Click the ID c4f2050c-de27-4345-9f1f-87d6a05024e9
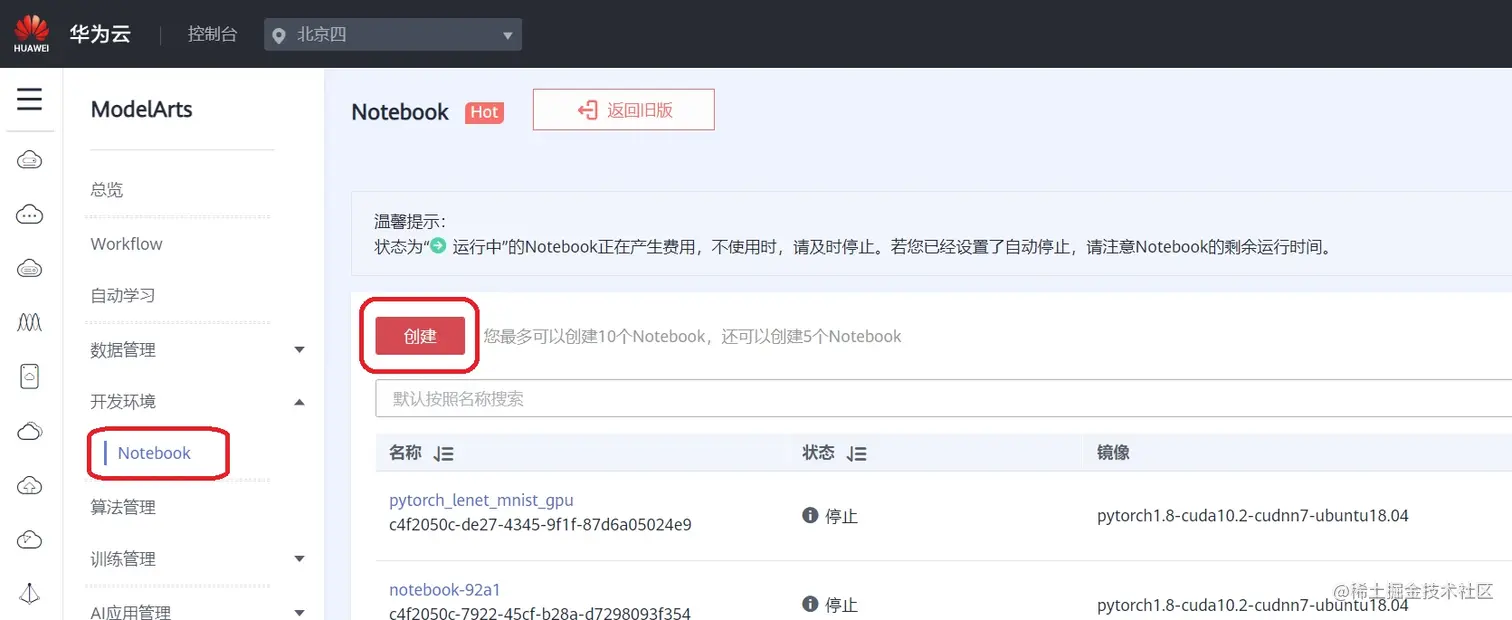The height and width of the screenshot is (620, 1512). coord(540,524)
